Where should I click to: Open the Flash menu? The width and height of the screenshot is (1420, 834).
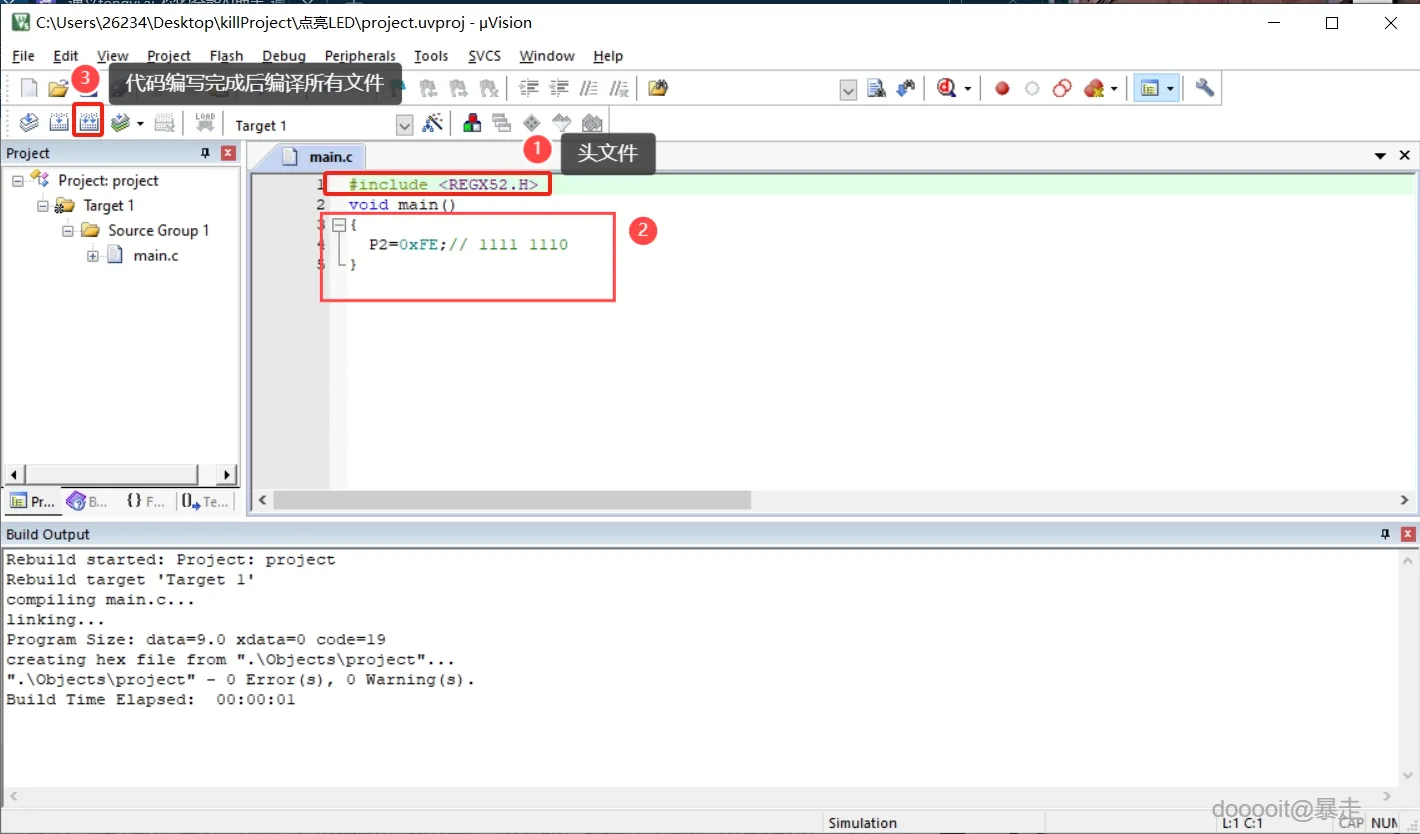pos(227,56)
